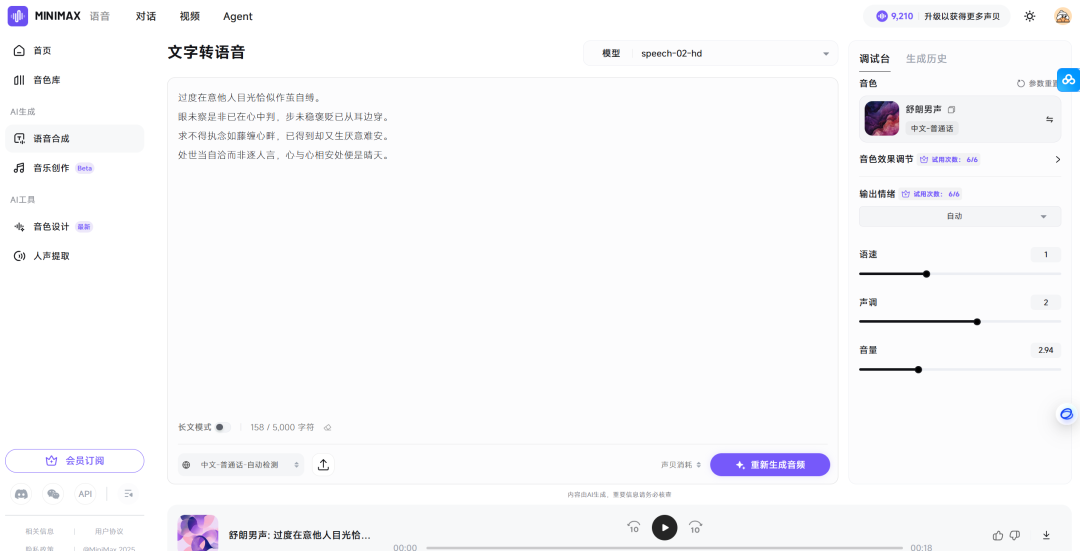Adjust the 语速 speed slider
This screenshot has width=1080, height=551.
click(x=959, y=273)
